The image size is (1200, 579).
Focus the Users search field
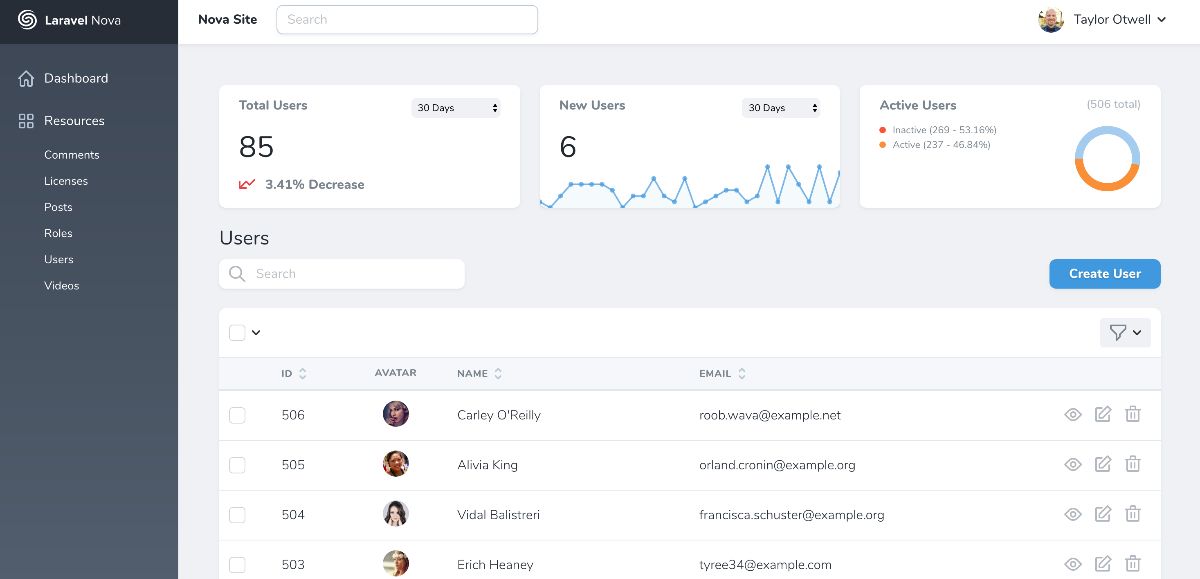[352, 274]
